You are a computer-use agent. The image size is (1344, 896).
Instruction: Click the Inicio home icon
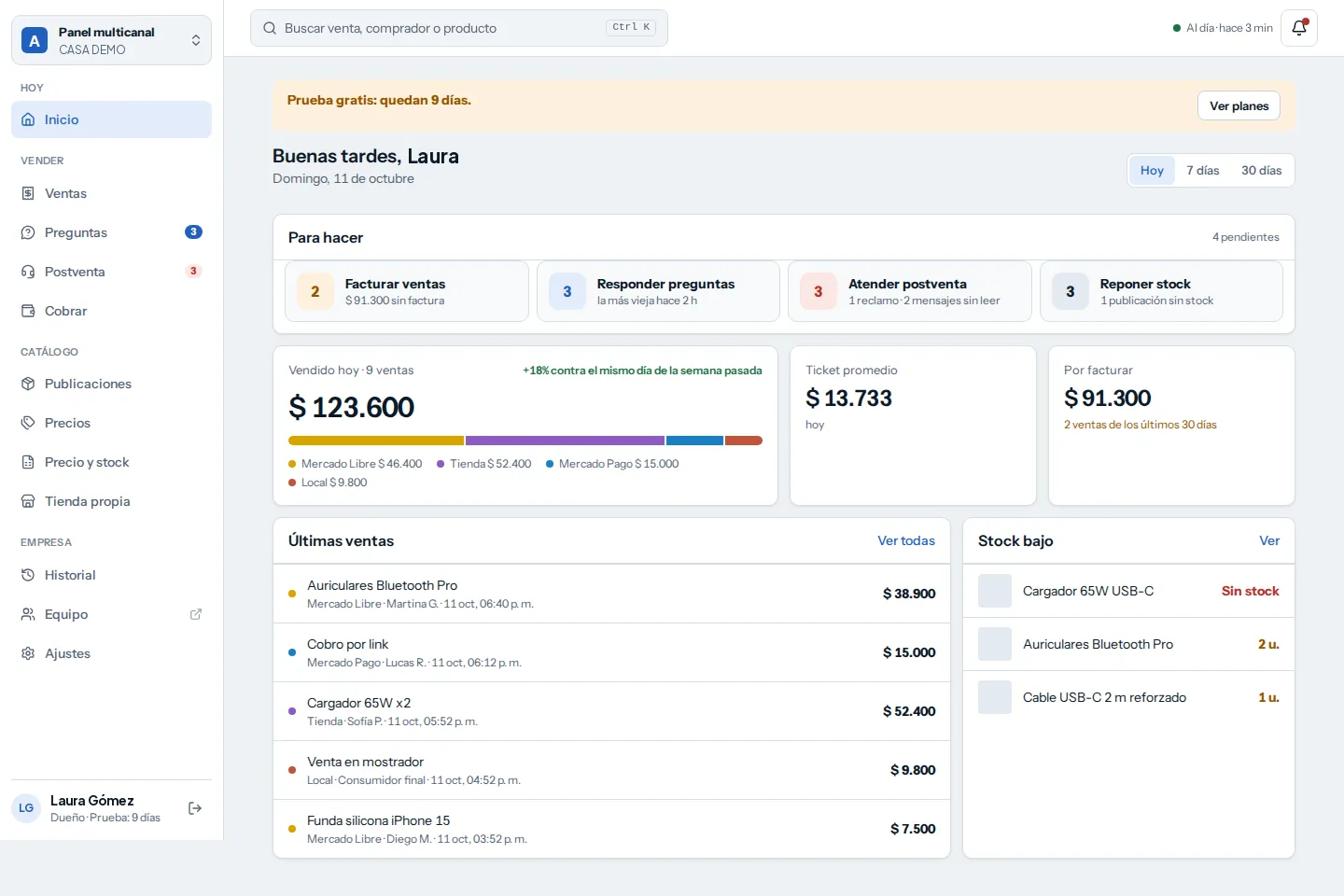(x=28, y=119)
